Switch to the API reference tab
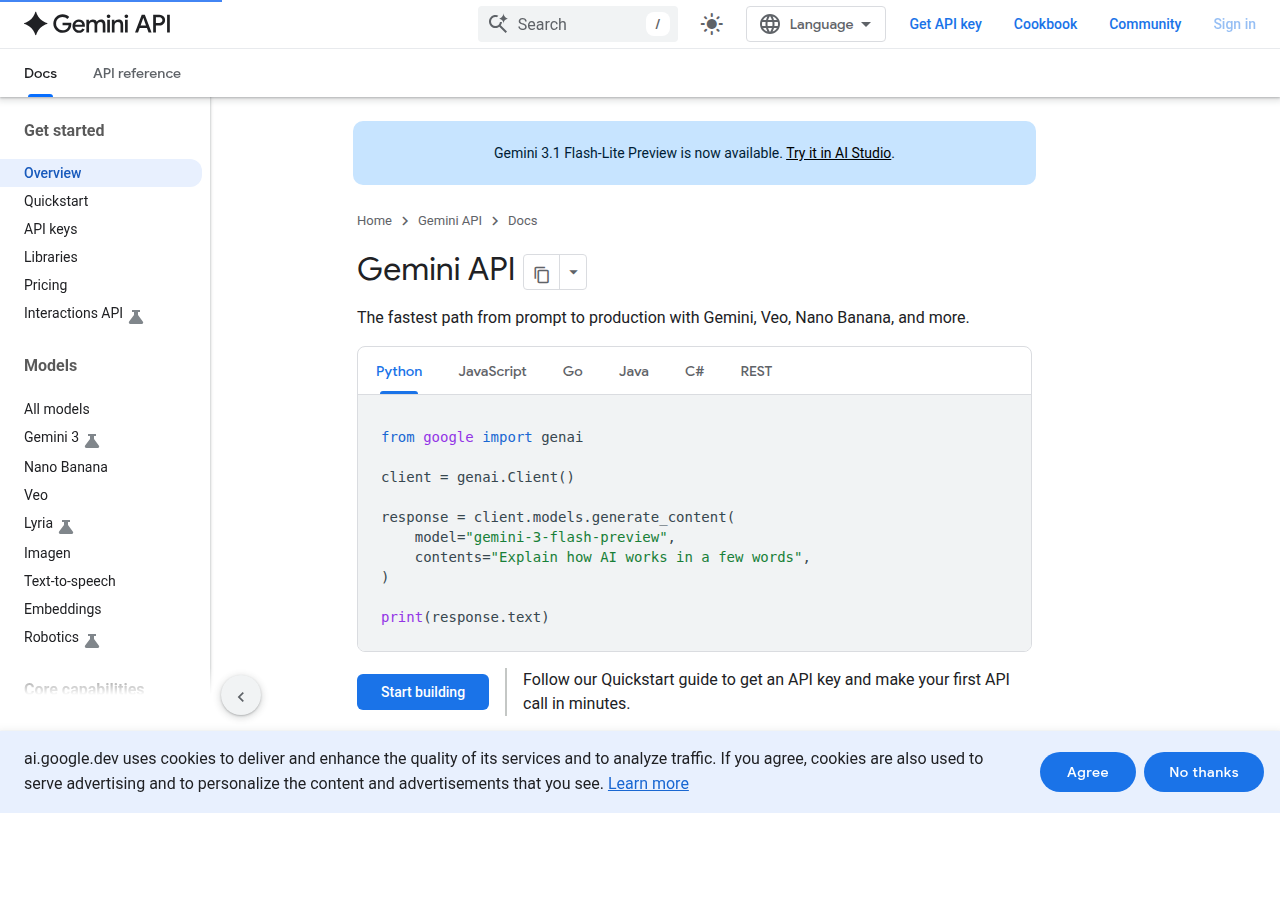Image resolution: width=1280 pixels, height=900 pixels. (x=136, y=73)
